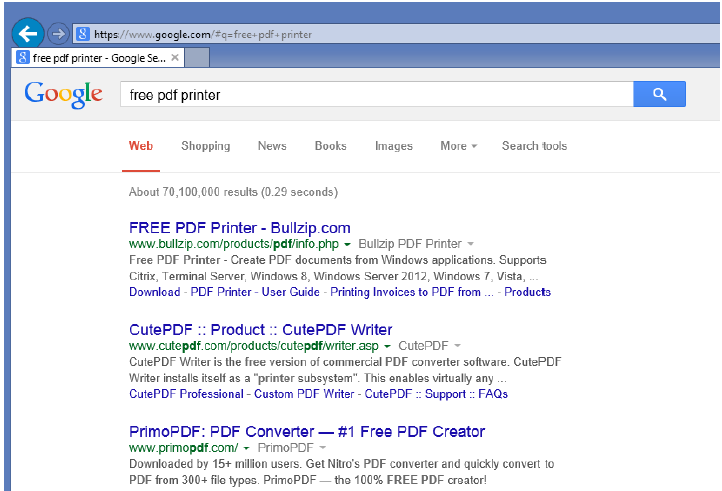The height and width of the screenshot is (491, 722).
Task: Click the Google logo
Action: pyautogui.click(x=64, y=95)
